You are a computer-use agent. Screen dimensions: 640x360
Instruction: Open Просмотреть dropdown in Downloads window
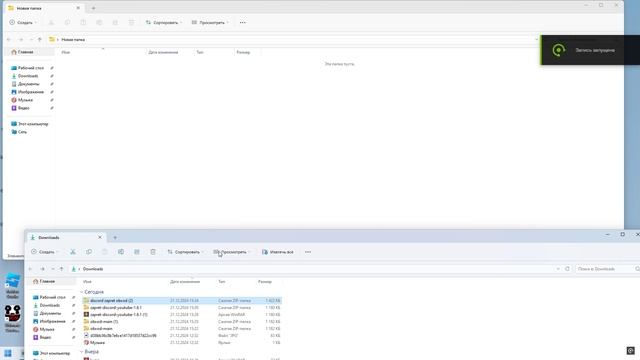click(x=232, y=252)
